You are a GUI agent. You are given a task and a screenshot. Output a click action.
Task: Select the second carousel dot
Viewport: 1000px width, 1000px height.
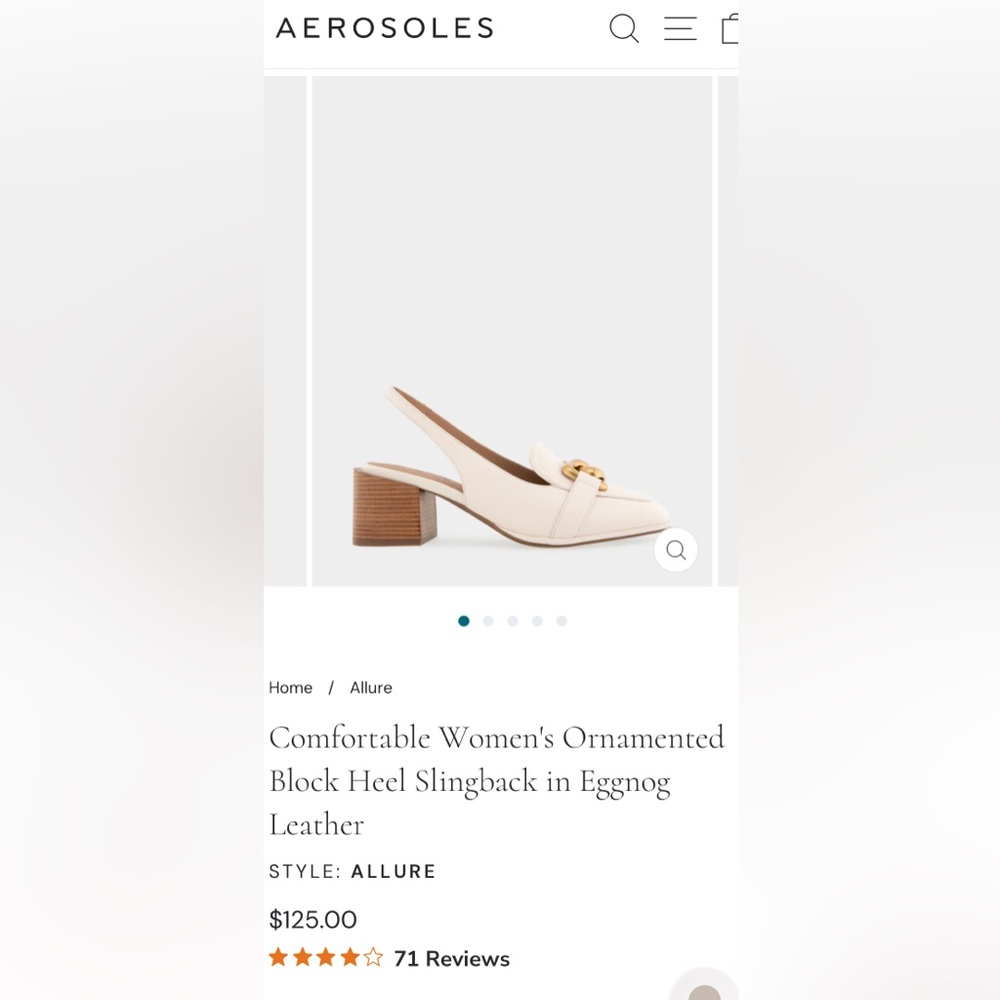tap(488, 620)
